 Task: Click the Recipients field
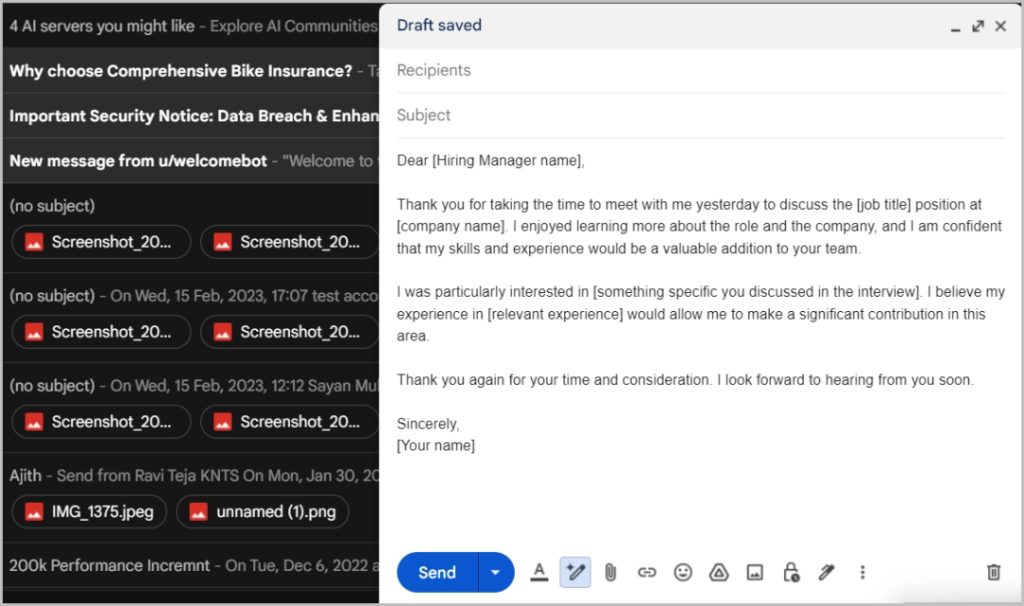[x=701, y=70]
